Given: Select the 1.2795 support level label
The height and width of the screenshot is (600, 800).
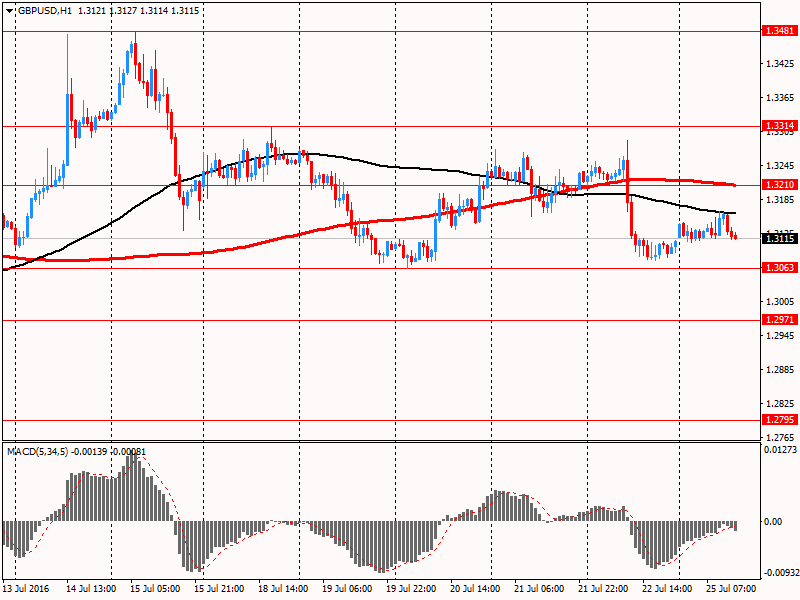Looking at the screenshot, I should 780,419.
